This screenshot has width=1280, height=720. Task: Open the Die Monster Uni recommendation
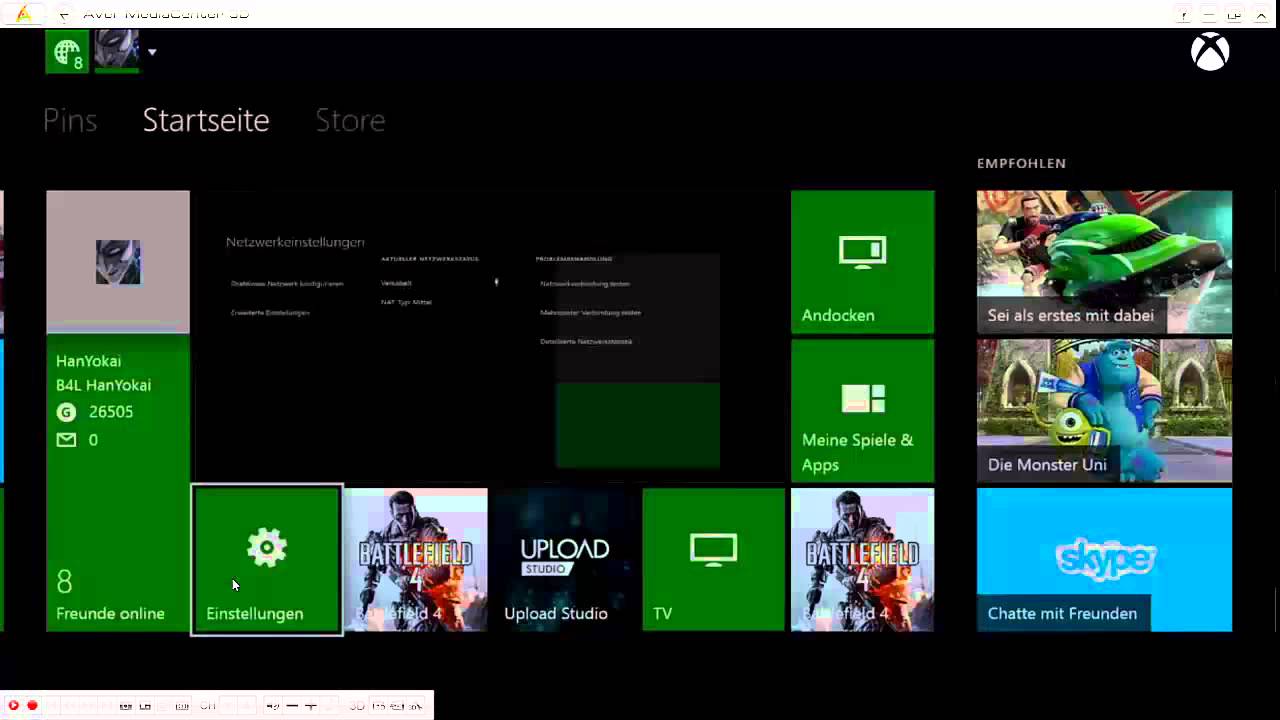tap(1104, 411)
